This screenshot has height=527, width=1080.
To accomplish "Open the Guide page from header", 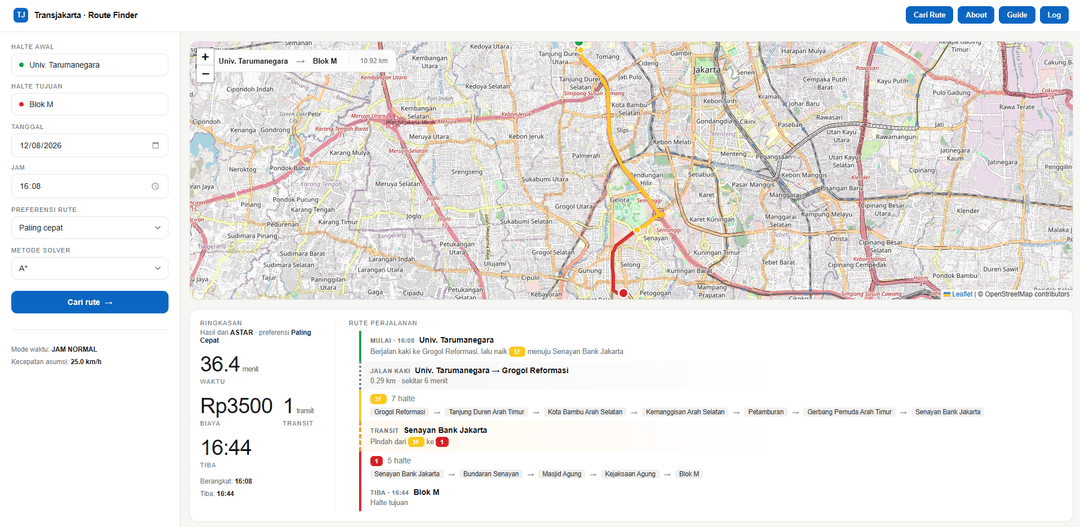I will pyautogui.click(x=1017, y=14).
